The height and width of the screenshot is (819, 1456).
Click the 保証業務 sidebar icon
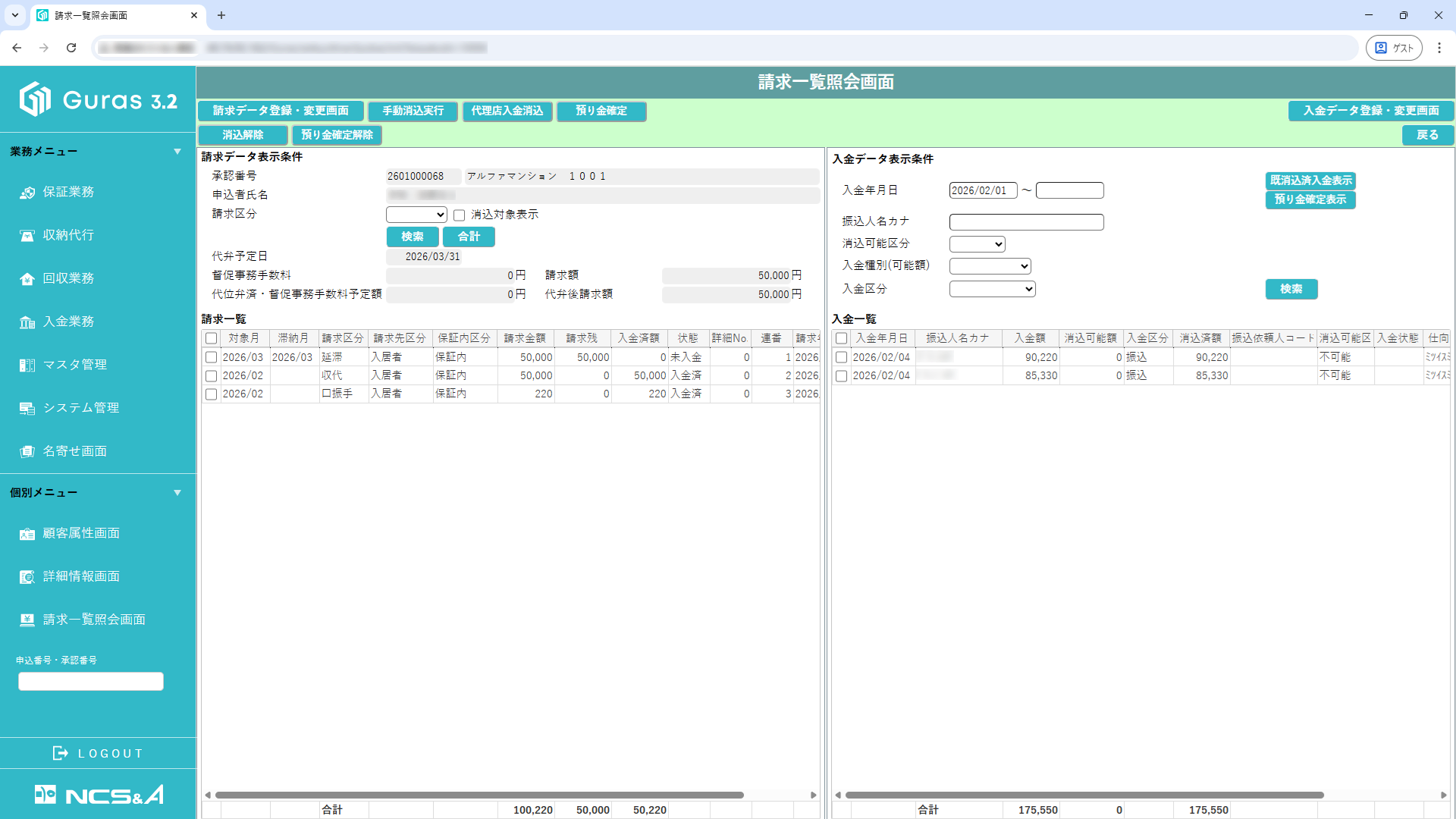coord(27,193)
